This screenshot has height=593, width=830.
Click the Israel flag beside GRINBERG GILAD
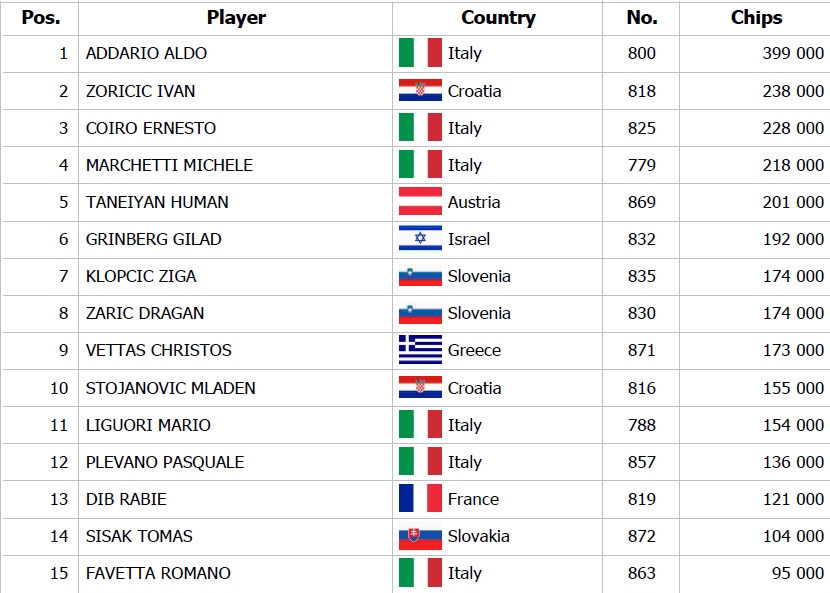point(420,239)
